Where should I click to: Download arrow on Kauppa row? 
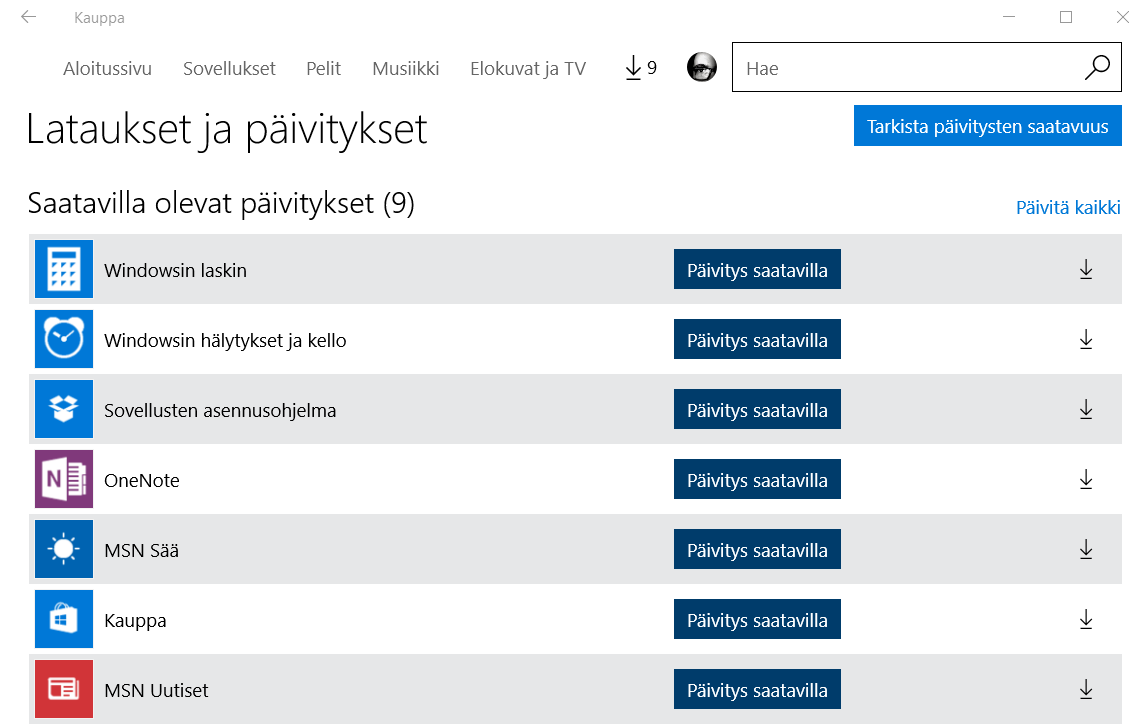[x=1086, y=620]
